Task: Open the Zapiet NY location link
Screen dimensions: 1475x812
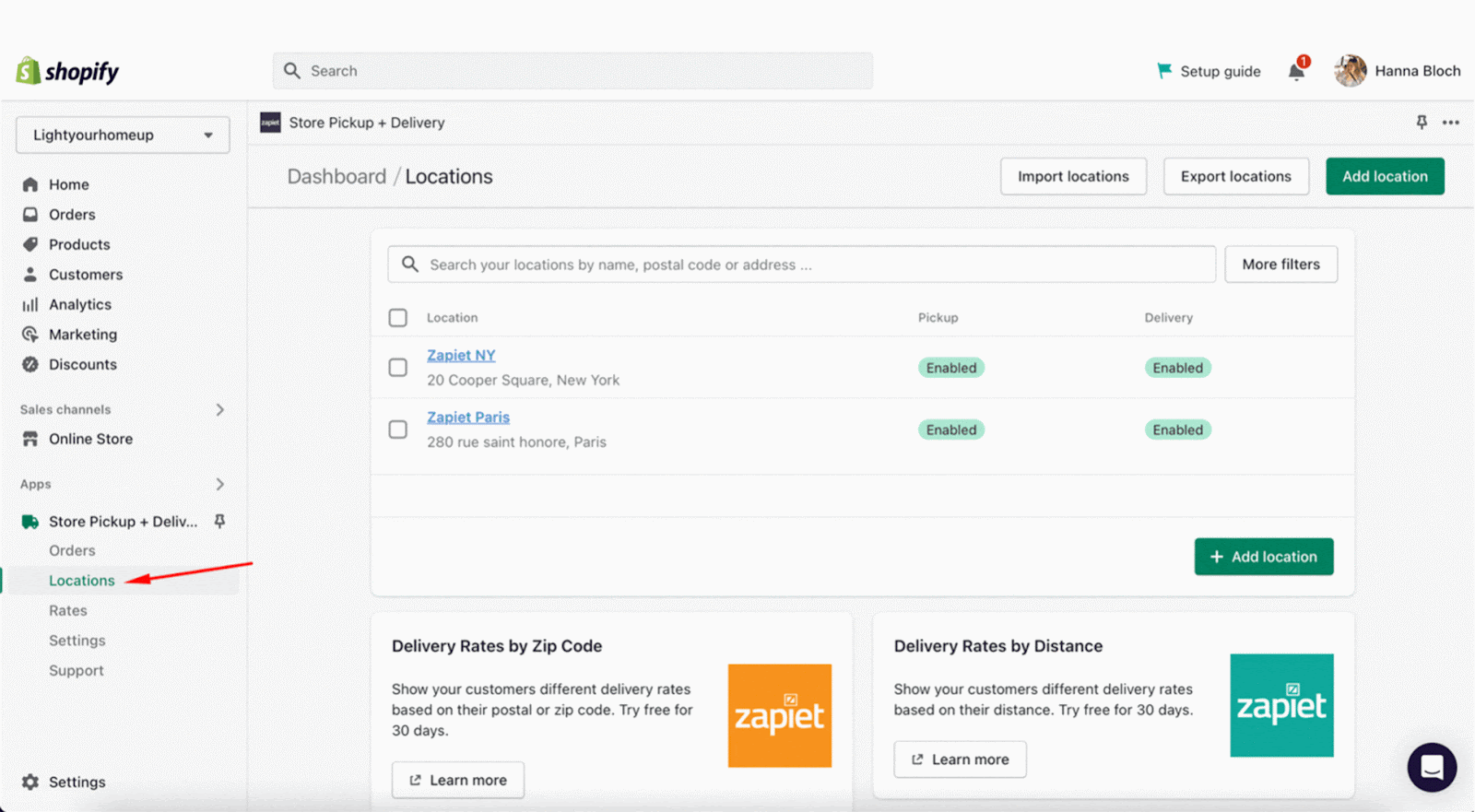Action: pyautogui.click(x=461, y=355)
